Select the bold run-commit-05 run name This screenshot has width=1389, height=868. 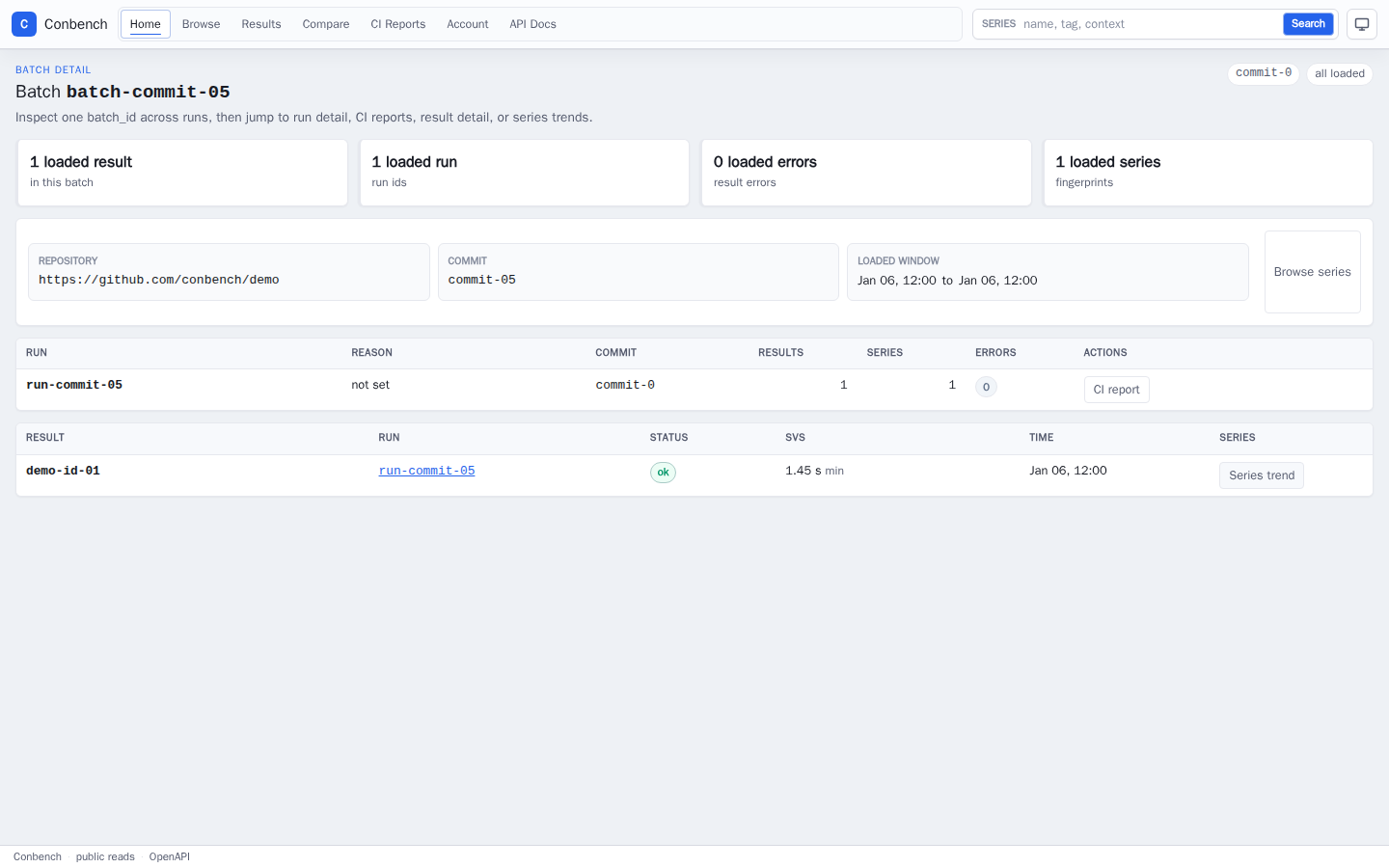point(74,385)
